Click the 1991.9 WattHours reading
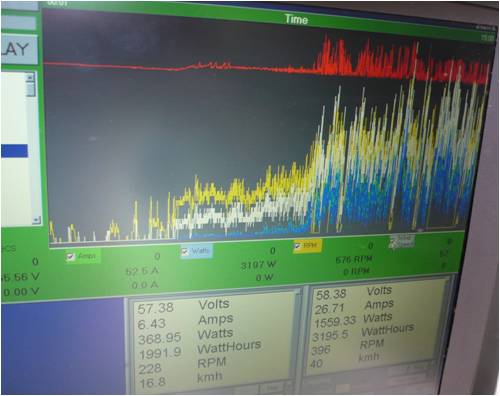Screen dimensions: 500x396 point(160,354)
